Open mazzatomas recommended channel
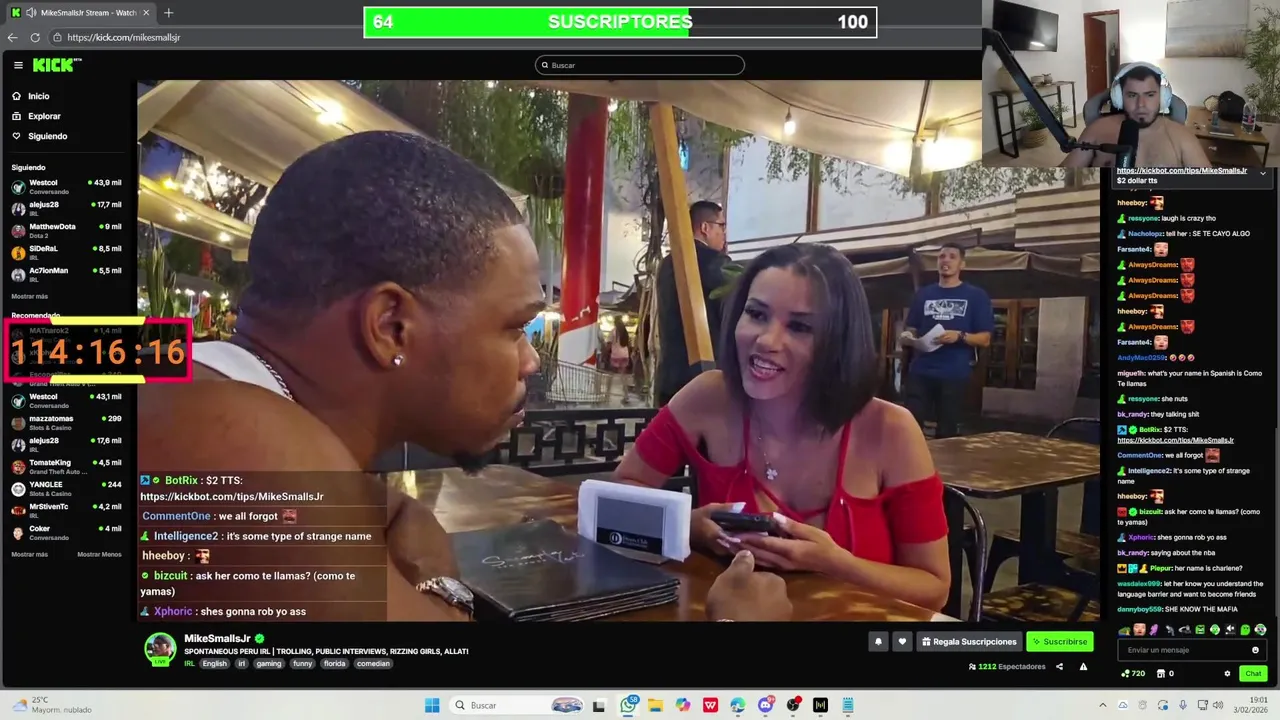The height and width of the screenshot is (720, 1280). click(x=66, y=422)
